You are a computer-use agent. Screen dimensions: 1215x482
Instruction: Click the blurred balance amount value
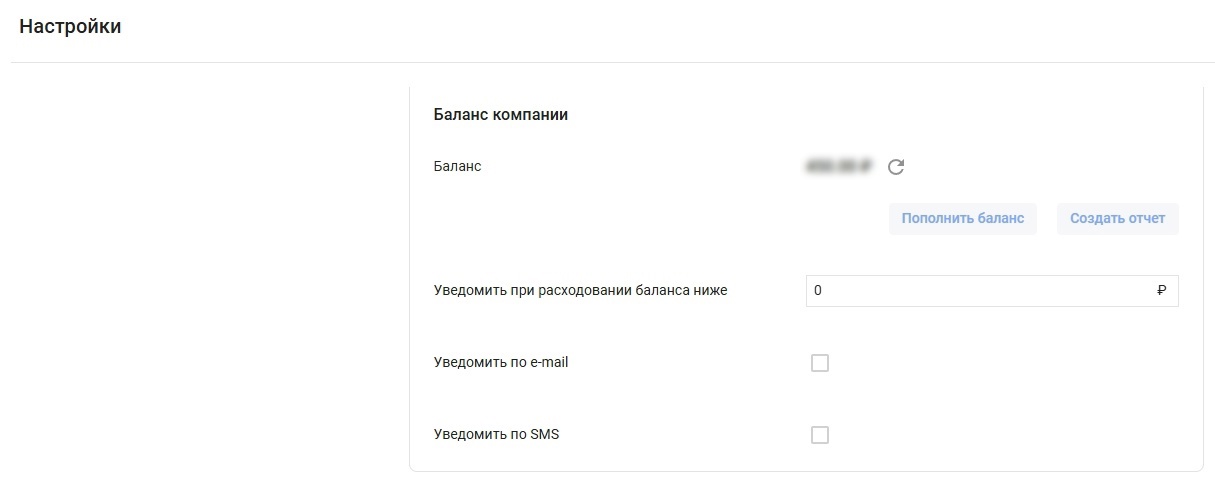click(838, 167)
